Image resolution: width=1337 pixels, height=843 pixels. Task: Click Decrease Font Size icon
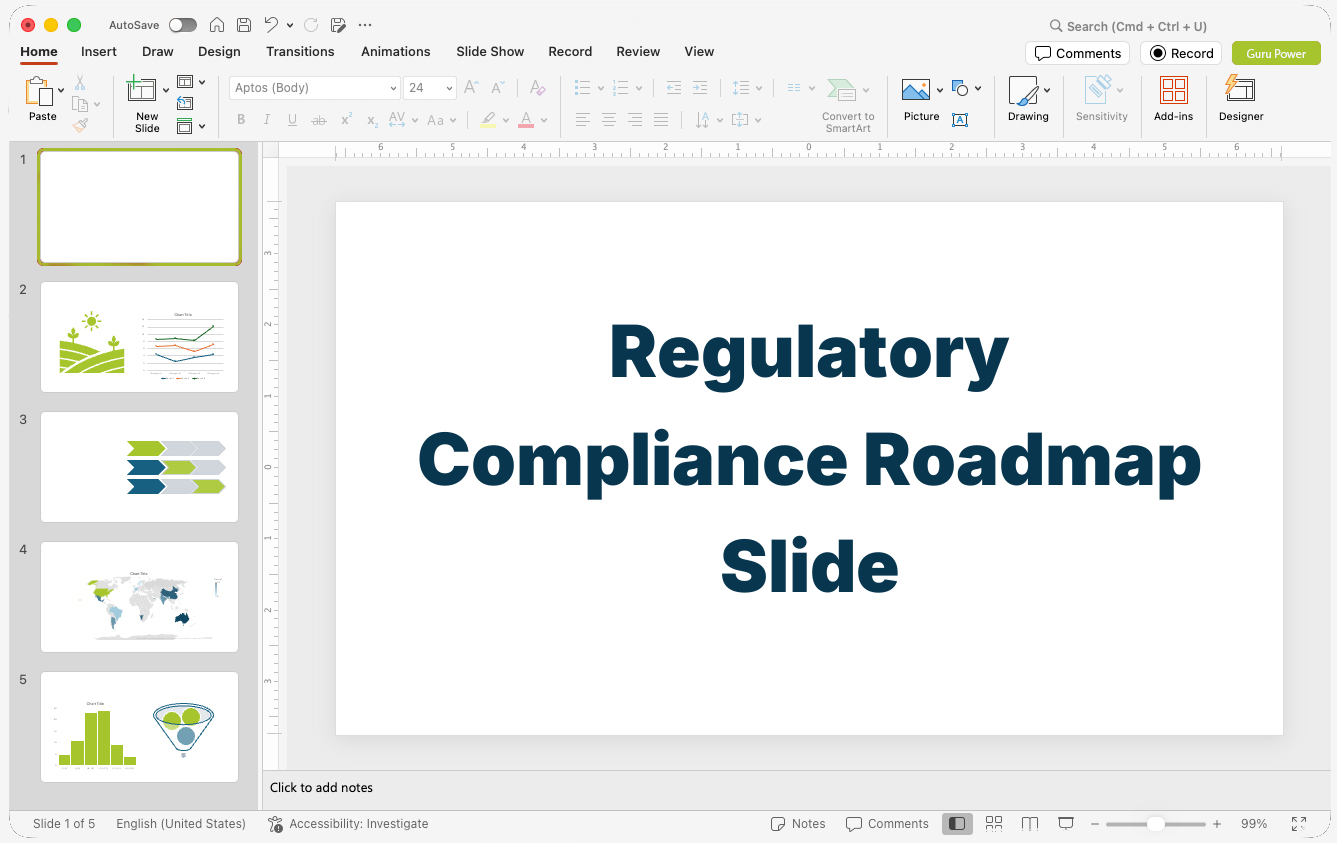pyautogui.click(x=497, y=88)
